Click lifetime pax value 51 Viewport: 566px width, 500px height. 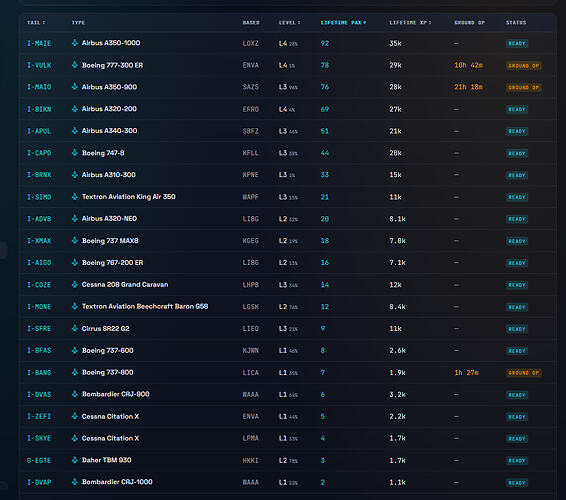click(x=325, y=131)
